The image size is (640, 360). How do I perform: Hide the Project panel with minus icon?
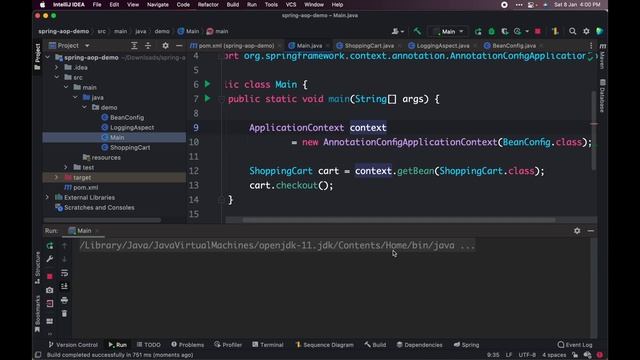[x=179, y=46]
